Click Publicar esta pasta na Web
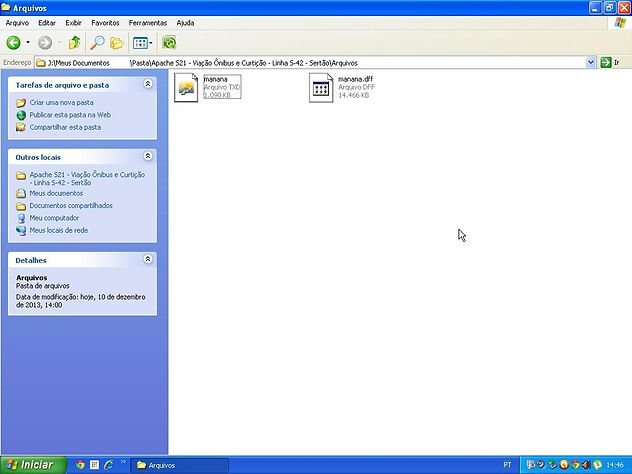 pos(70,115)
